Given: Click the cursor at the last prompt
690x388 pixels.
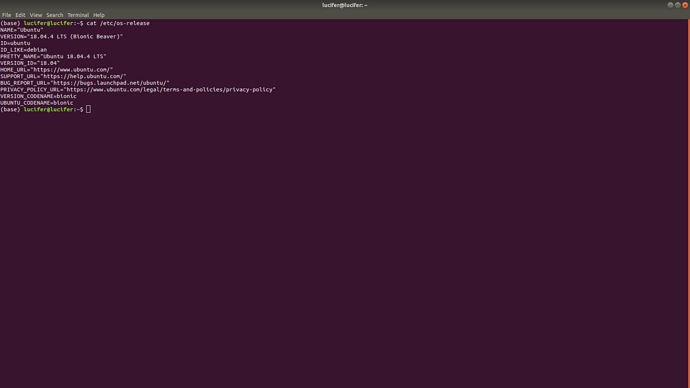Looking at the screenshot, I should point(88,109).
